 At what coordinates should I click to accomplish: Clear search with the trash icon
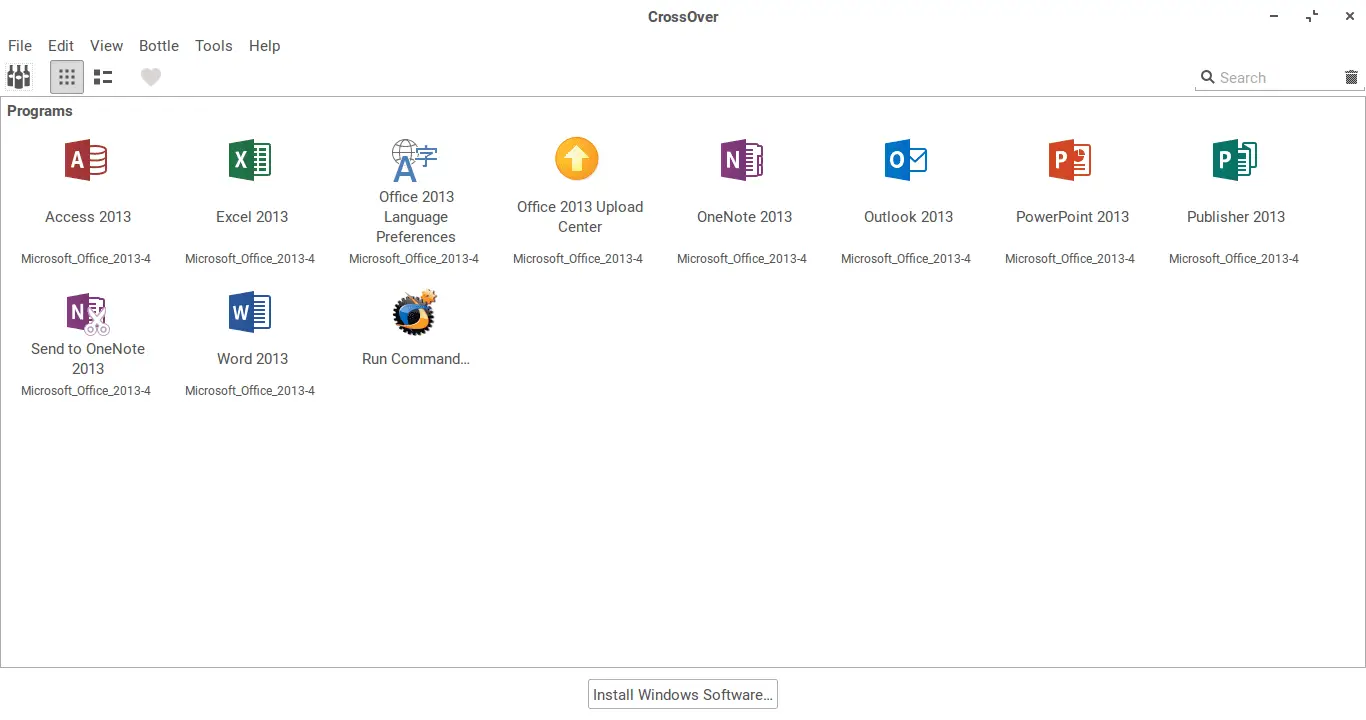1352,77
